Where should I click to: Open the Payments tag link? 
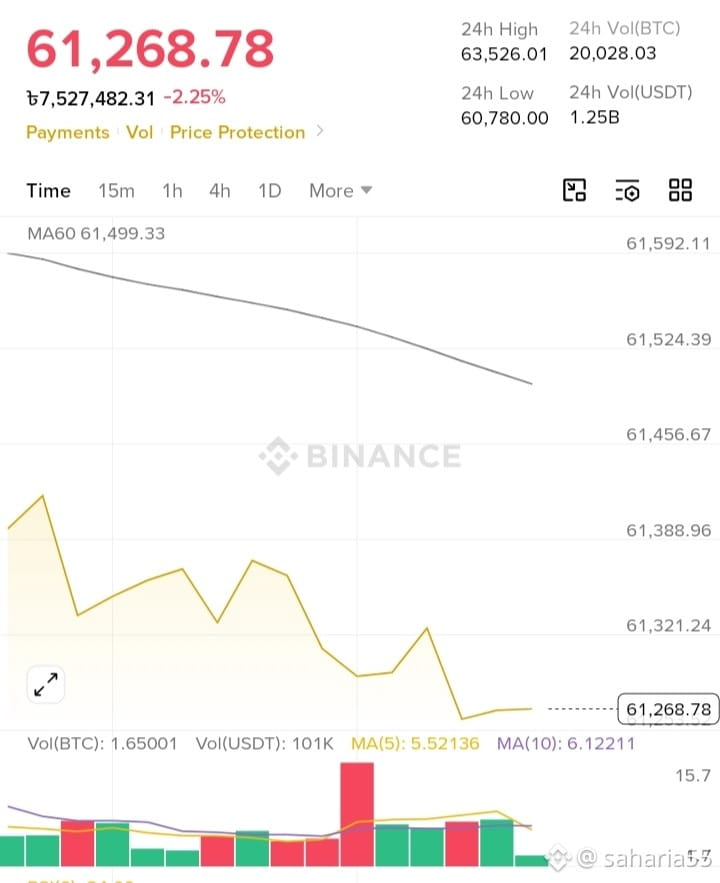68,132
